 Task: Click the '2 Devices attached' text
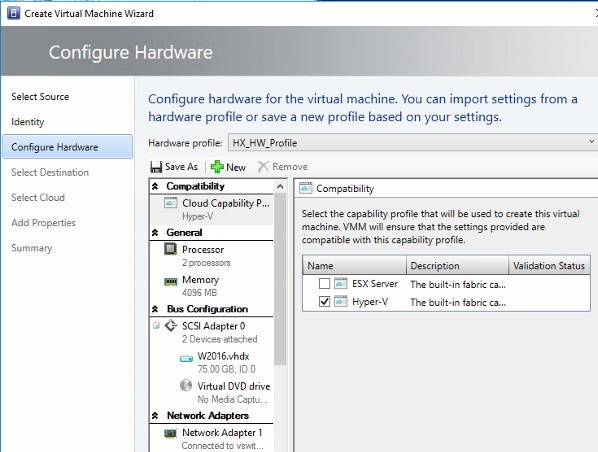pos(220,339)
